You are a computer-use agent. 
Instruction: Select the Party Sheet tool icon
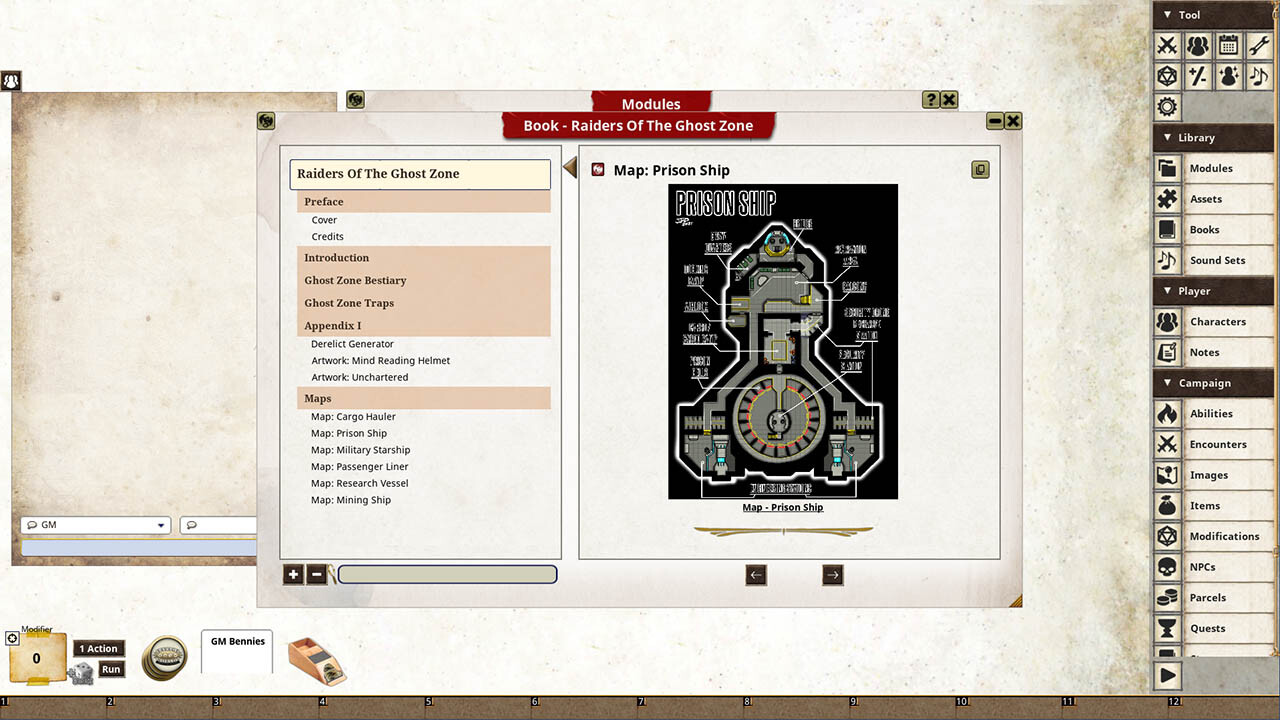coord(1197,45)
